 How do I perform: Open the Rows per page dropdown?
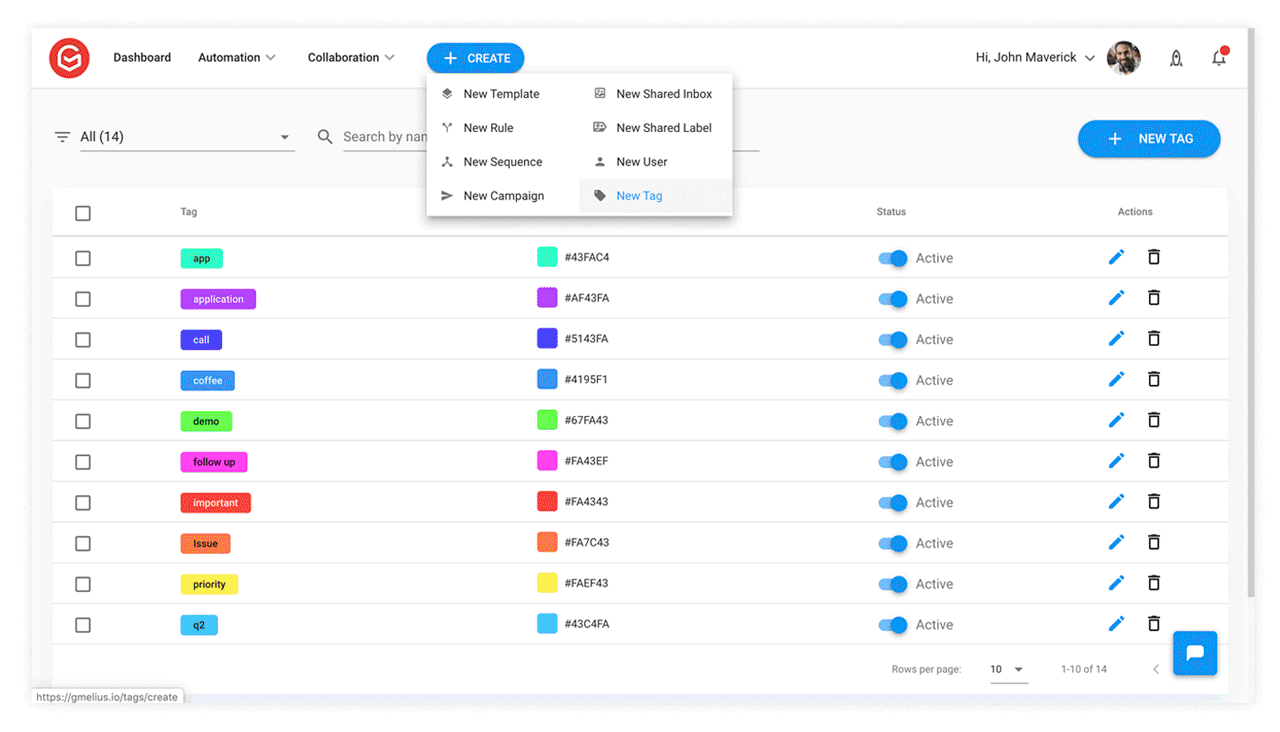click(x=1009, y=669)
